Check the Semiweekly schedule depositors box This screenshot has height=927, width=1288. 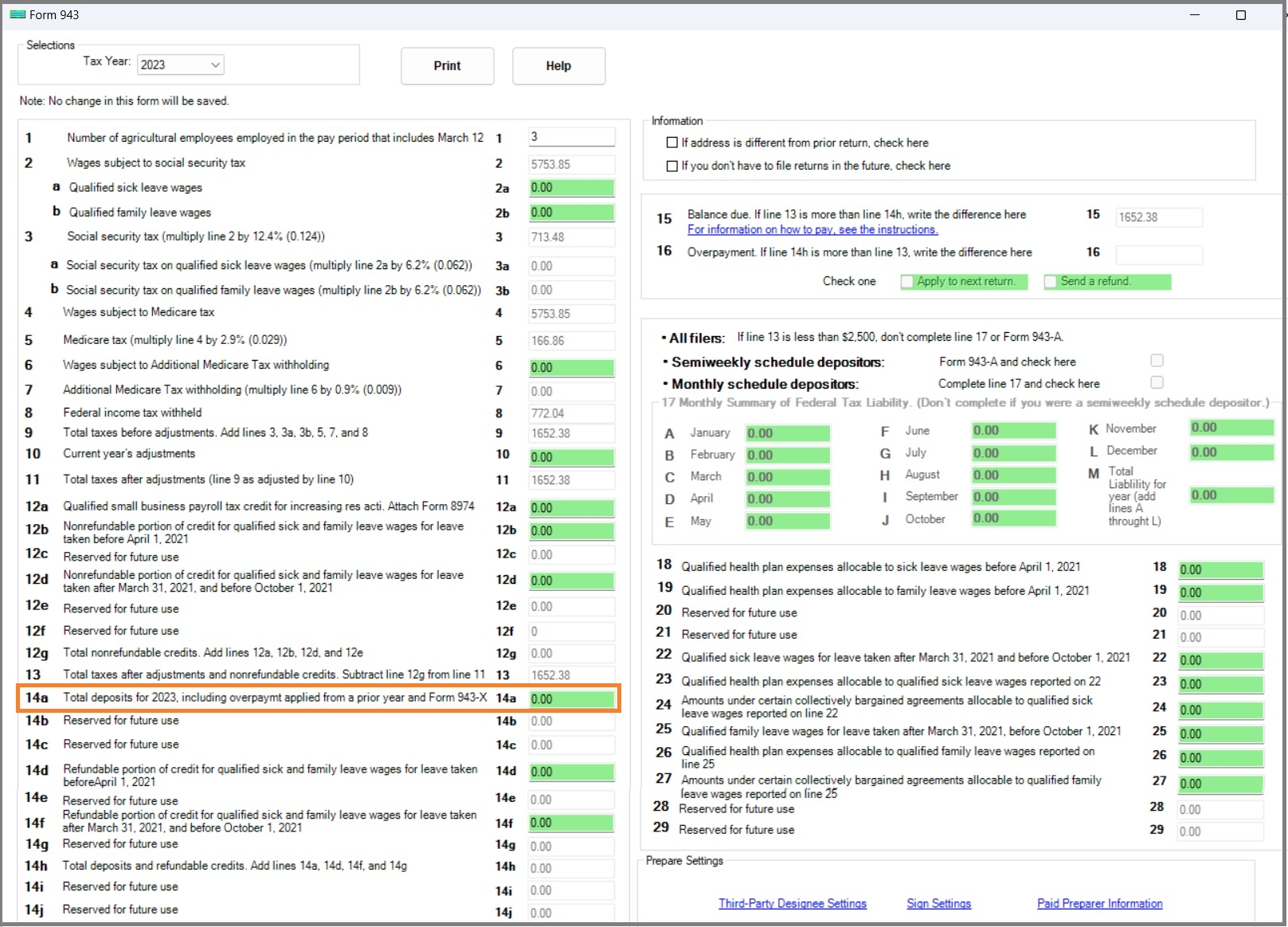(x=1157, y=360)
